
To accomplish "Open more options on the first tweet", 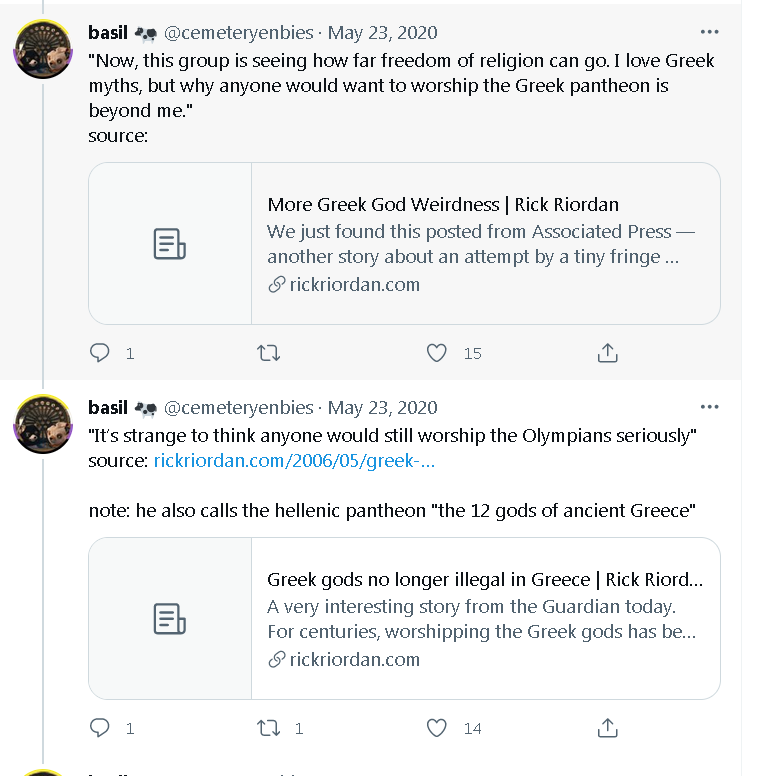I will [709, 32].
